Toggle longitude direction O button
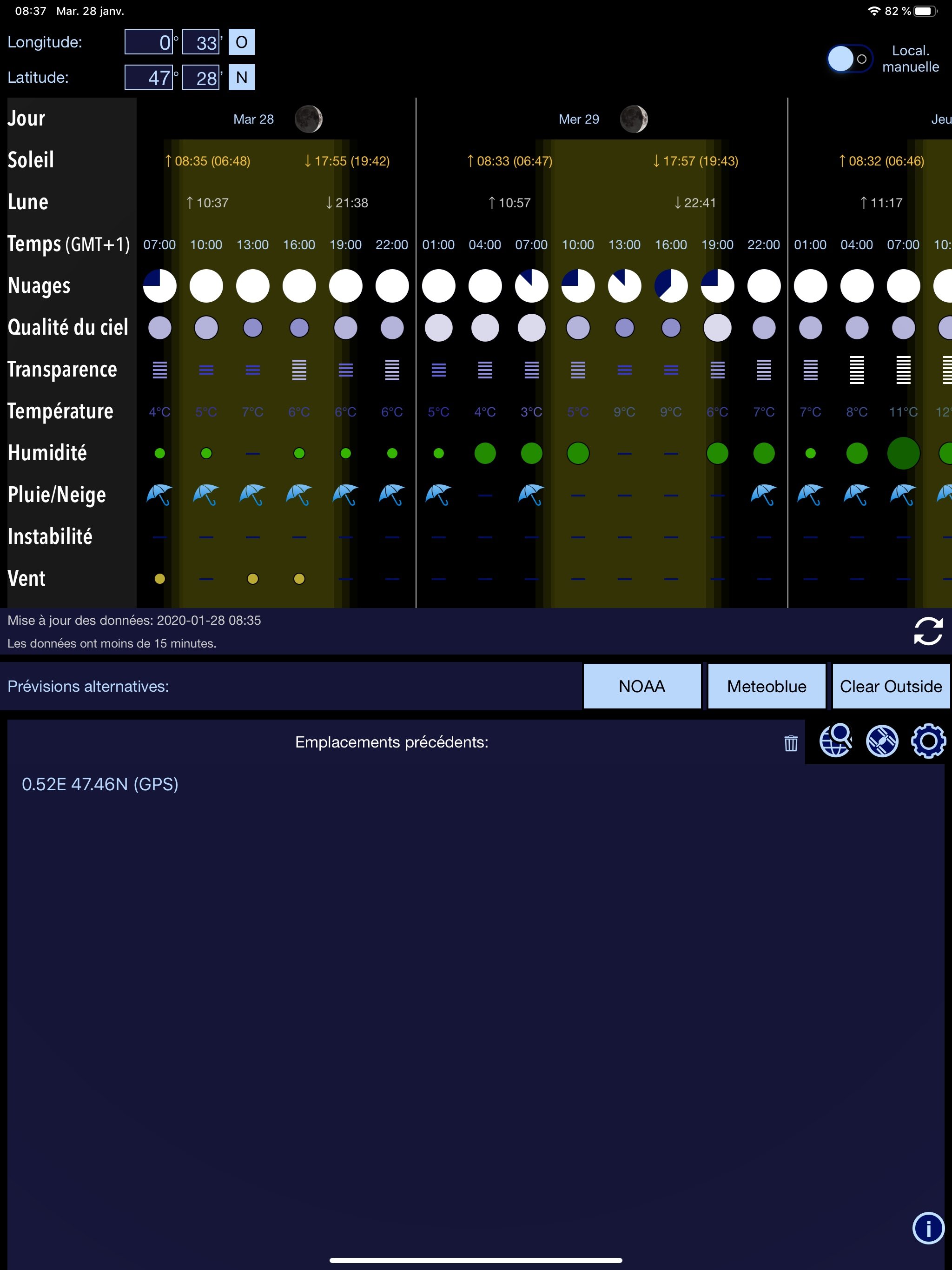952x1270 pixels. click(241, 42)
